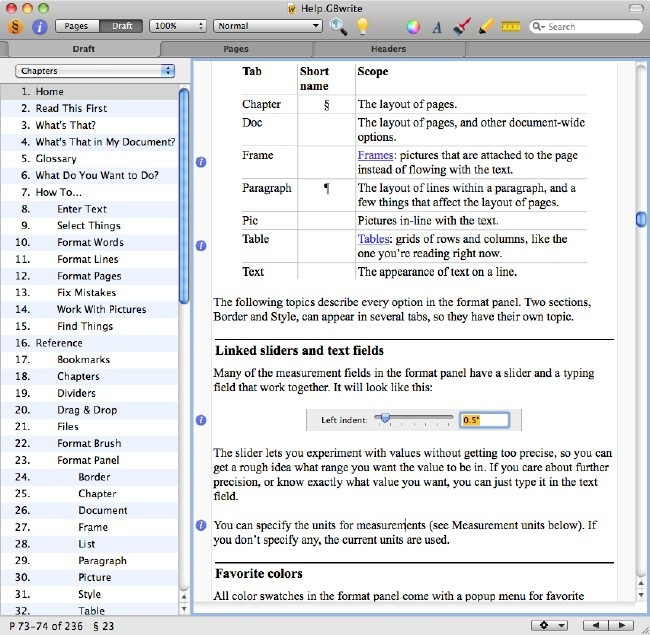Click the Left indent slider image
Image resolution: width=650 pixels, height=635 pixels.
(x=414, y=420)
